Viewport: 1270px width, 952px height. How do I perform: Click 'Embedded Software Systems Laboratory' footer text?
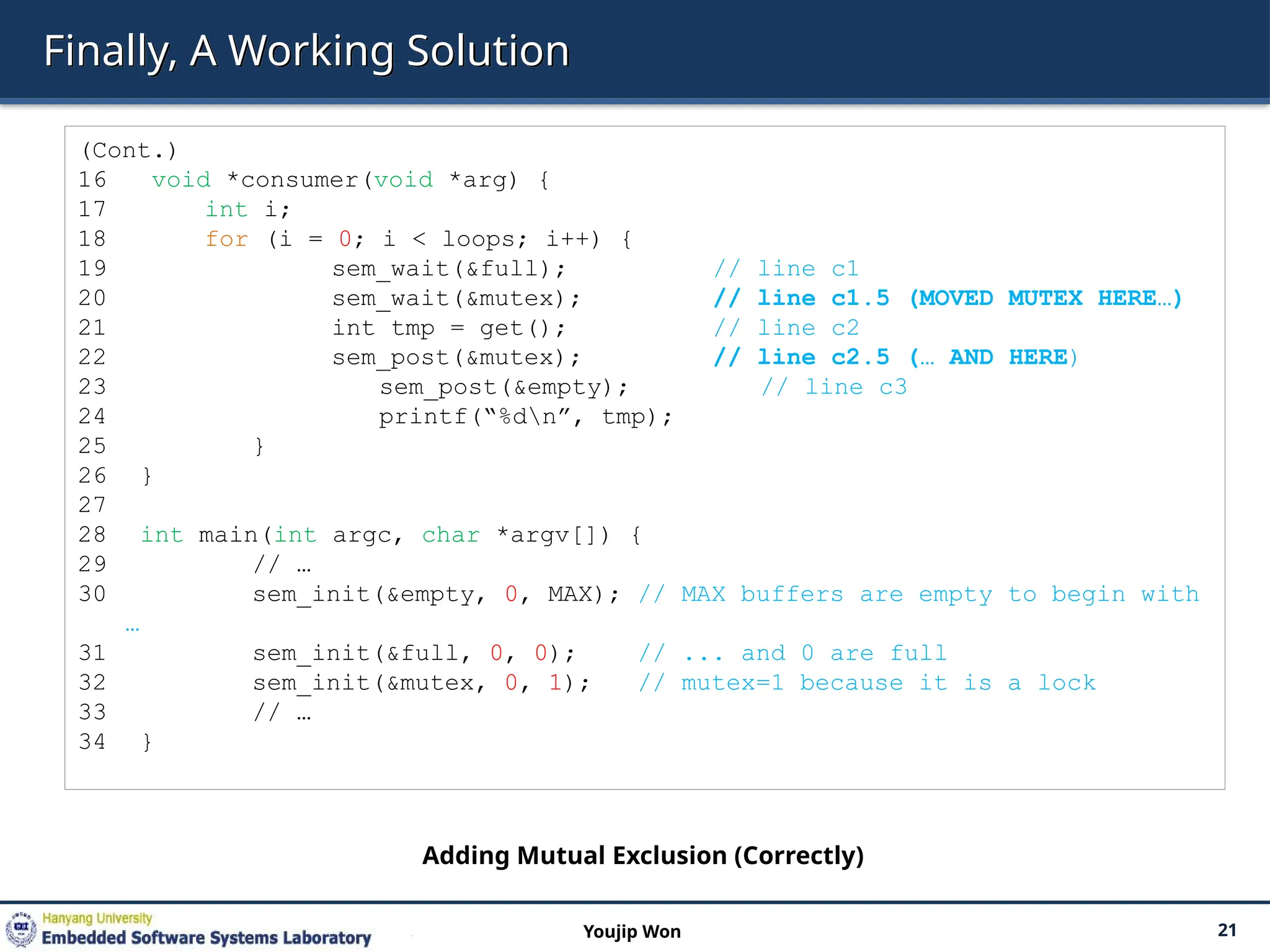pos(206,938)
